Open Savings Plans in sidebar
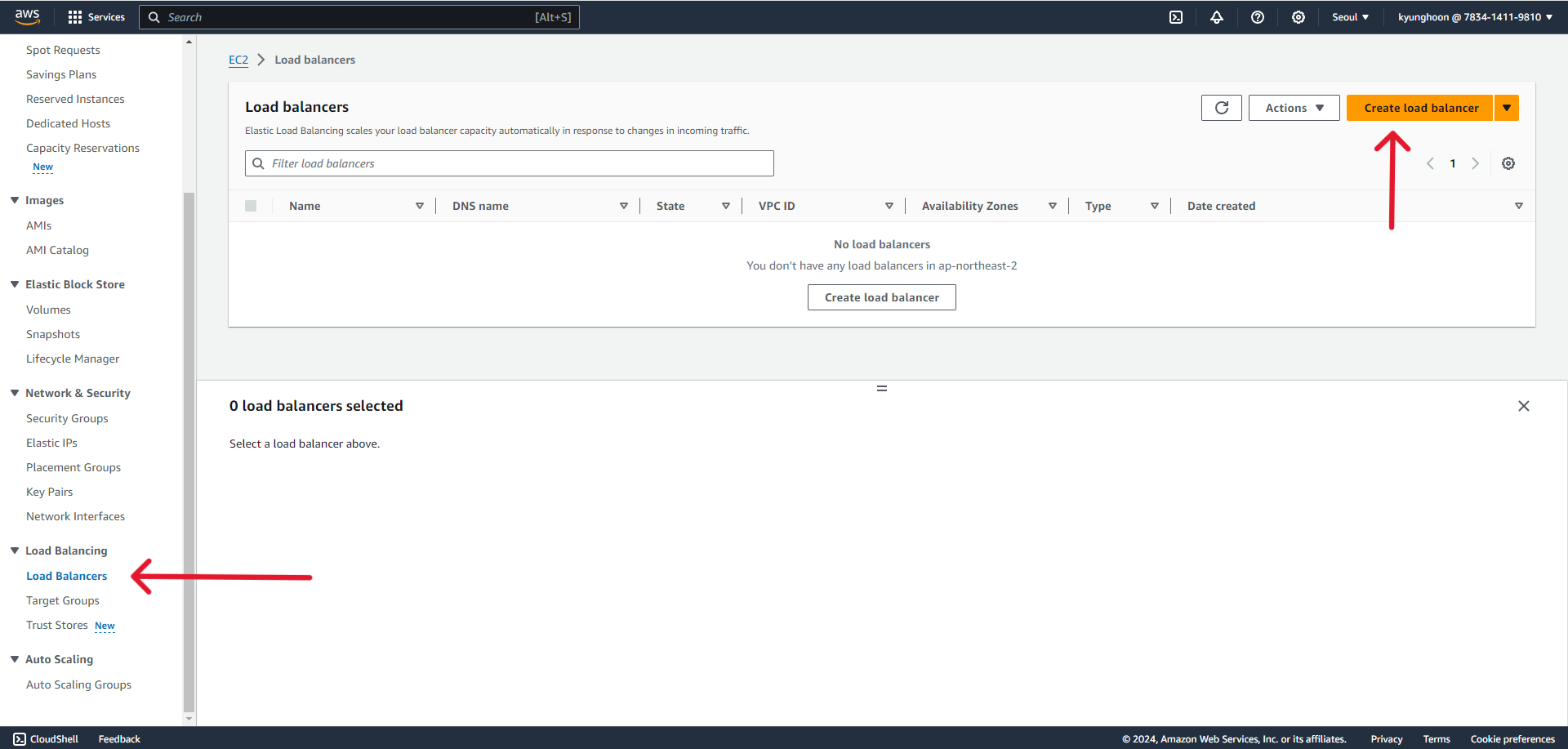1568x749 pixels. [61, 74]
